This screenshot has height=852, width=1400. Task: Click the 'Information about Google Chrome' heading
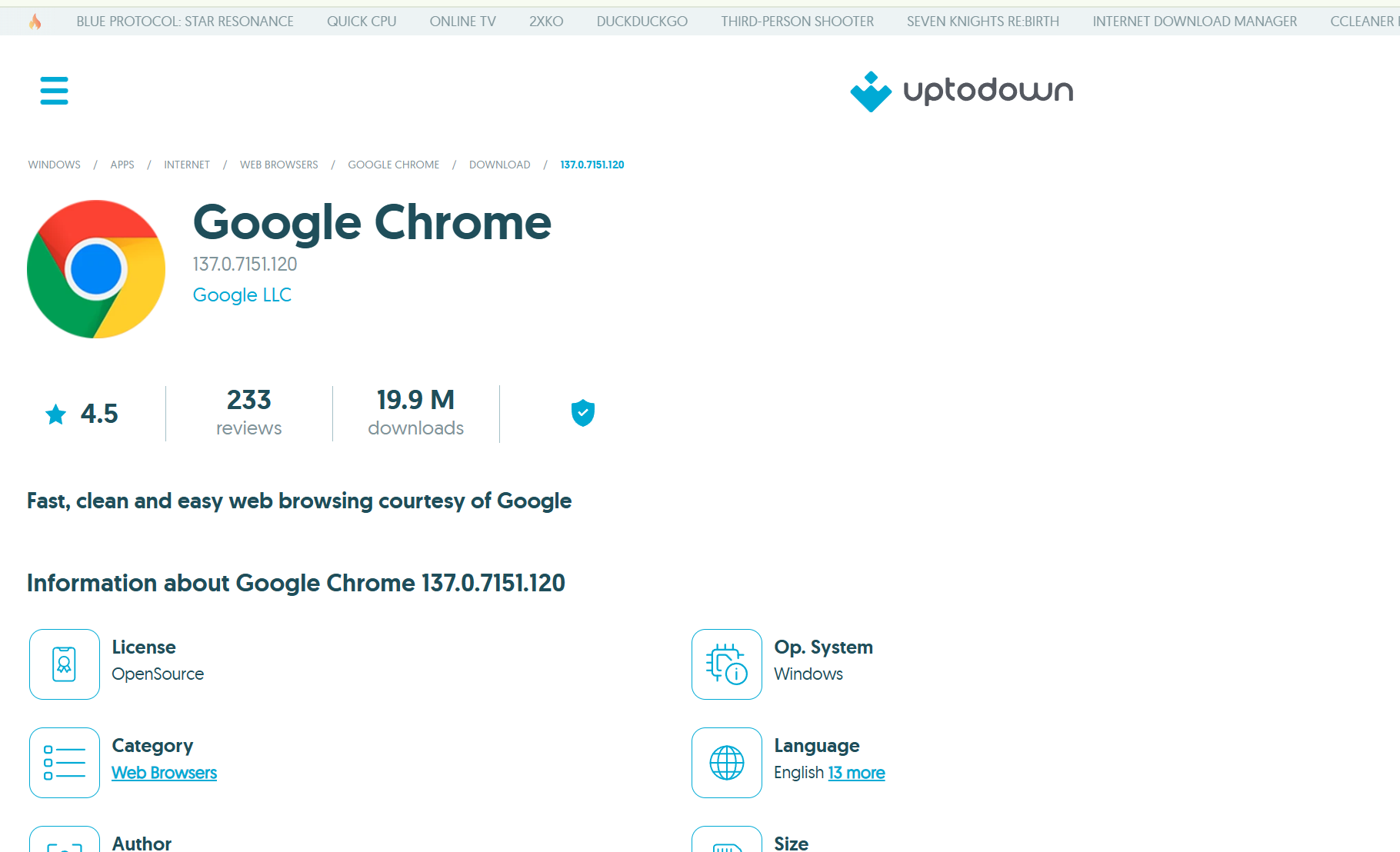coord(296,584)
